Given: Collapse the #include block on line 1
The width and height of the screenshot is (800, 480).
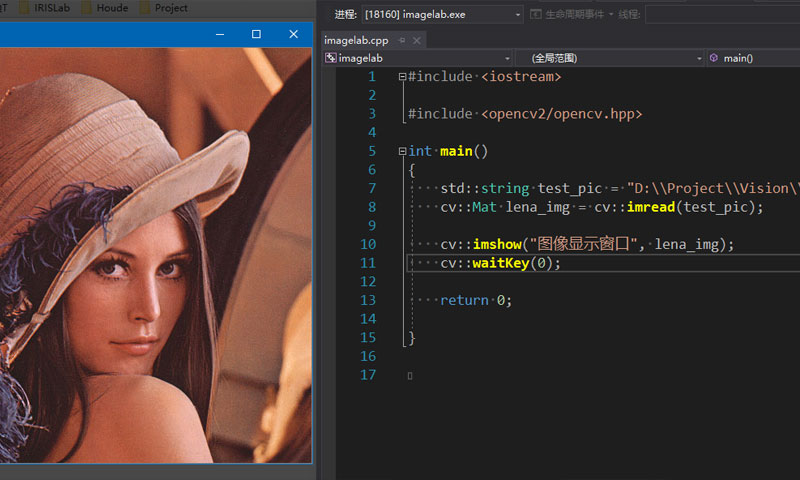Looking at the screenshot, I should 402,77.
